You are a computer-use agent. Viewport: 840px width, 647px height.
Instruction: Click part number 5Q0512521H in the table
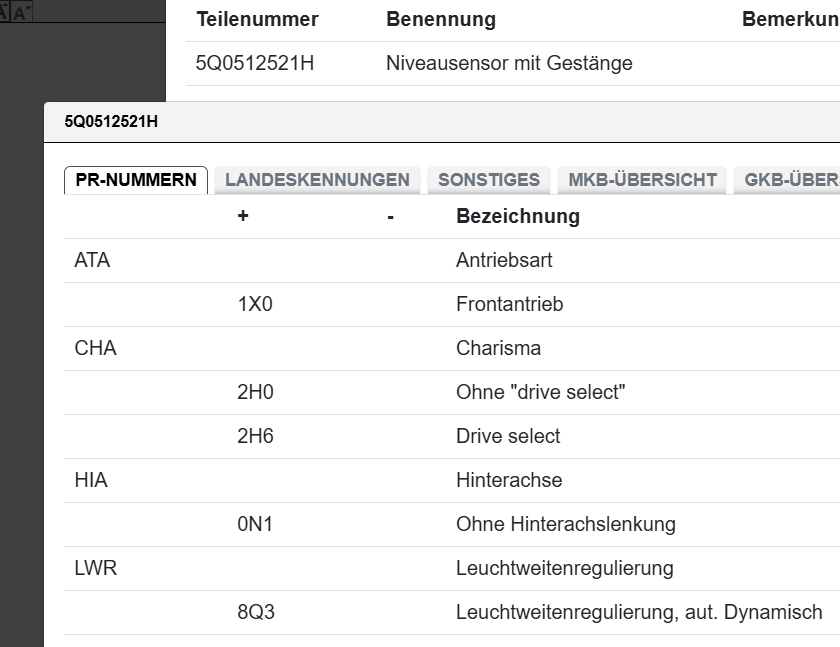click(x=255, y=64)
